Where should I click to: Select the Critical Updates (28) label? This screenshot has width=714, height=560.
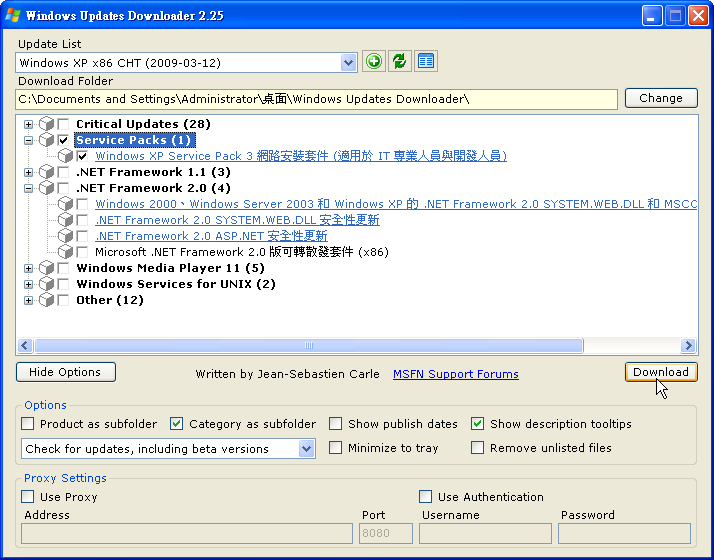[143, 124]
